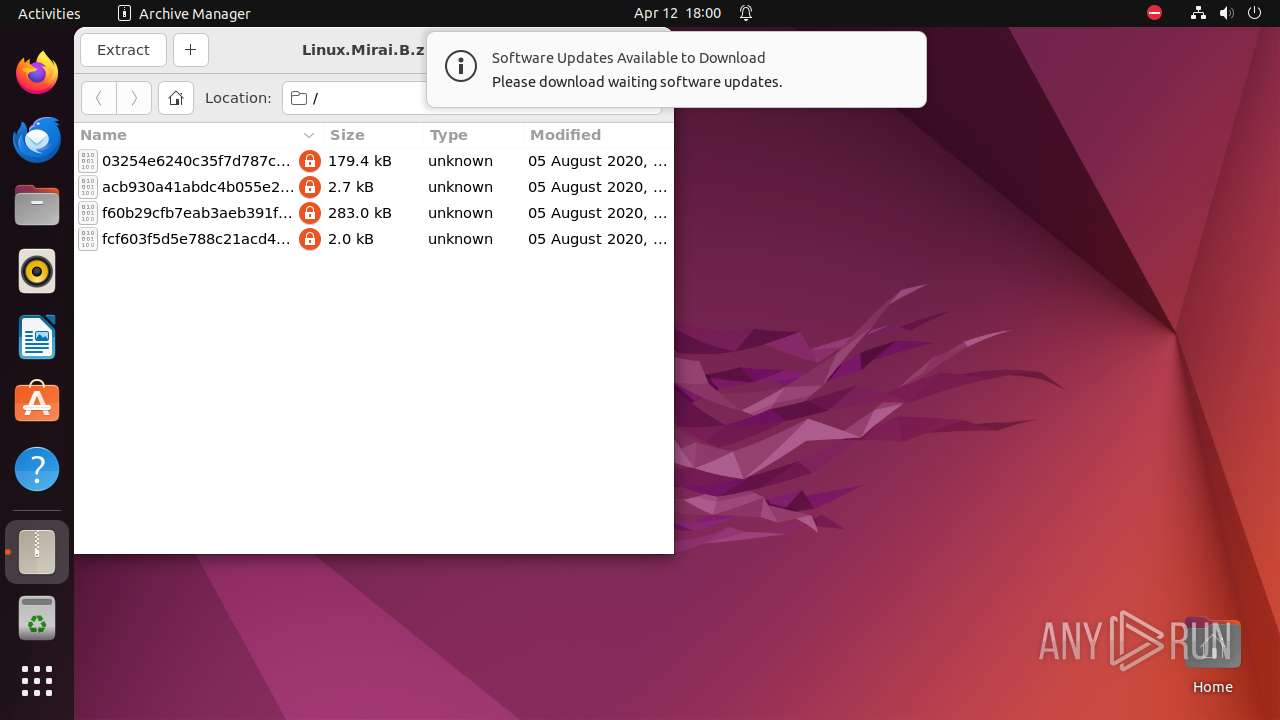Click lock icon on the 2.7 kB row
The width and height of the screenshot is (1280, 720).
coord(310,187)
